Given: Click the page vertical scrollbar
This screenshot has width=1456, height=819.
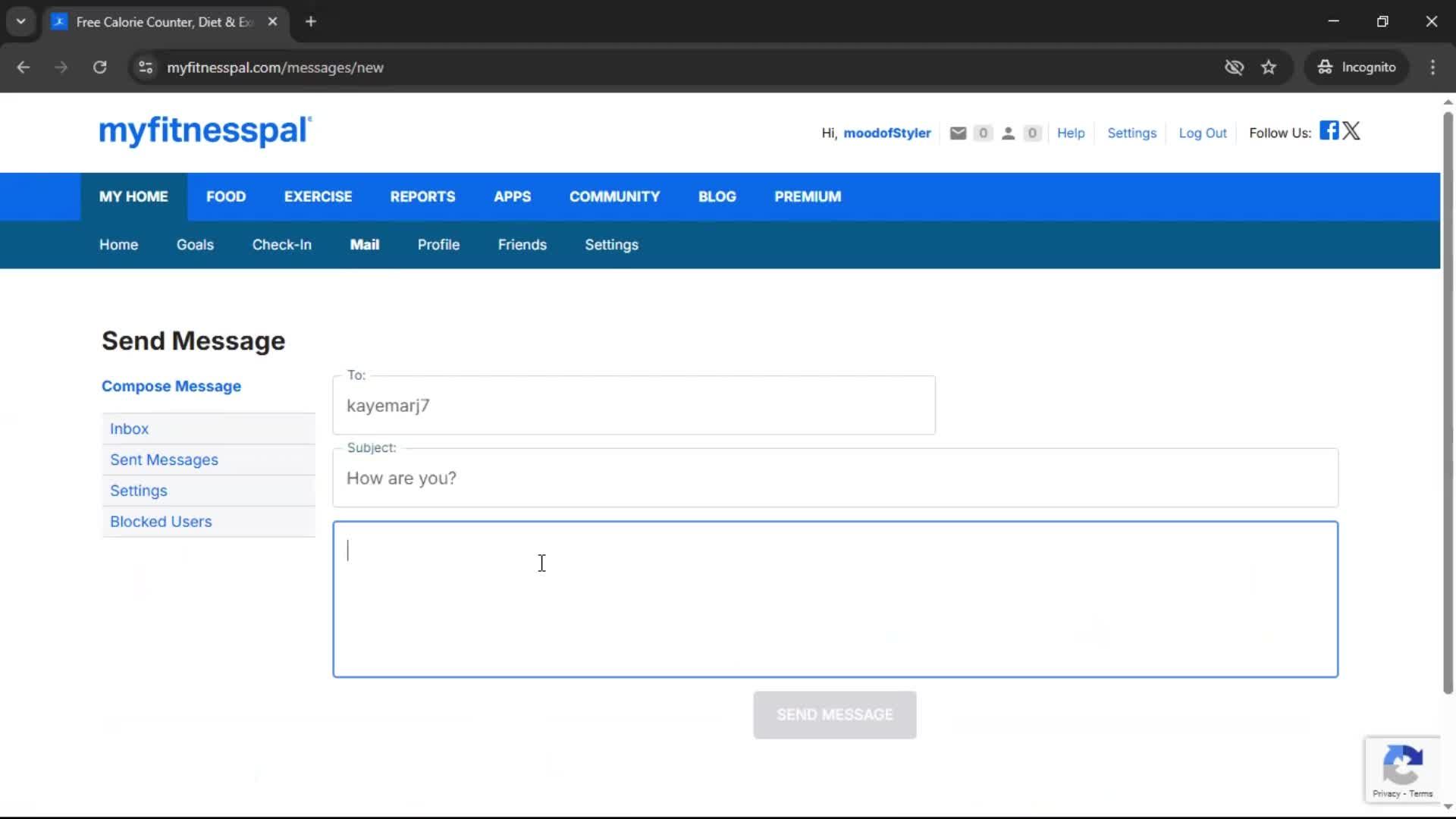Looking at the screenshot, I should (1448, 402).
